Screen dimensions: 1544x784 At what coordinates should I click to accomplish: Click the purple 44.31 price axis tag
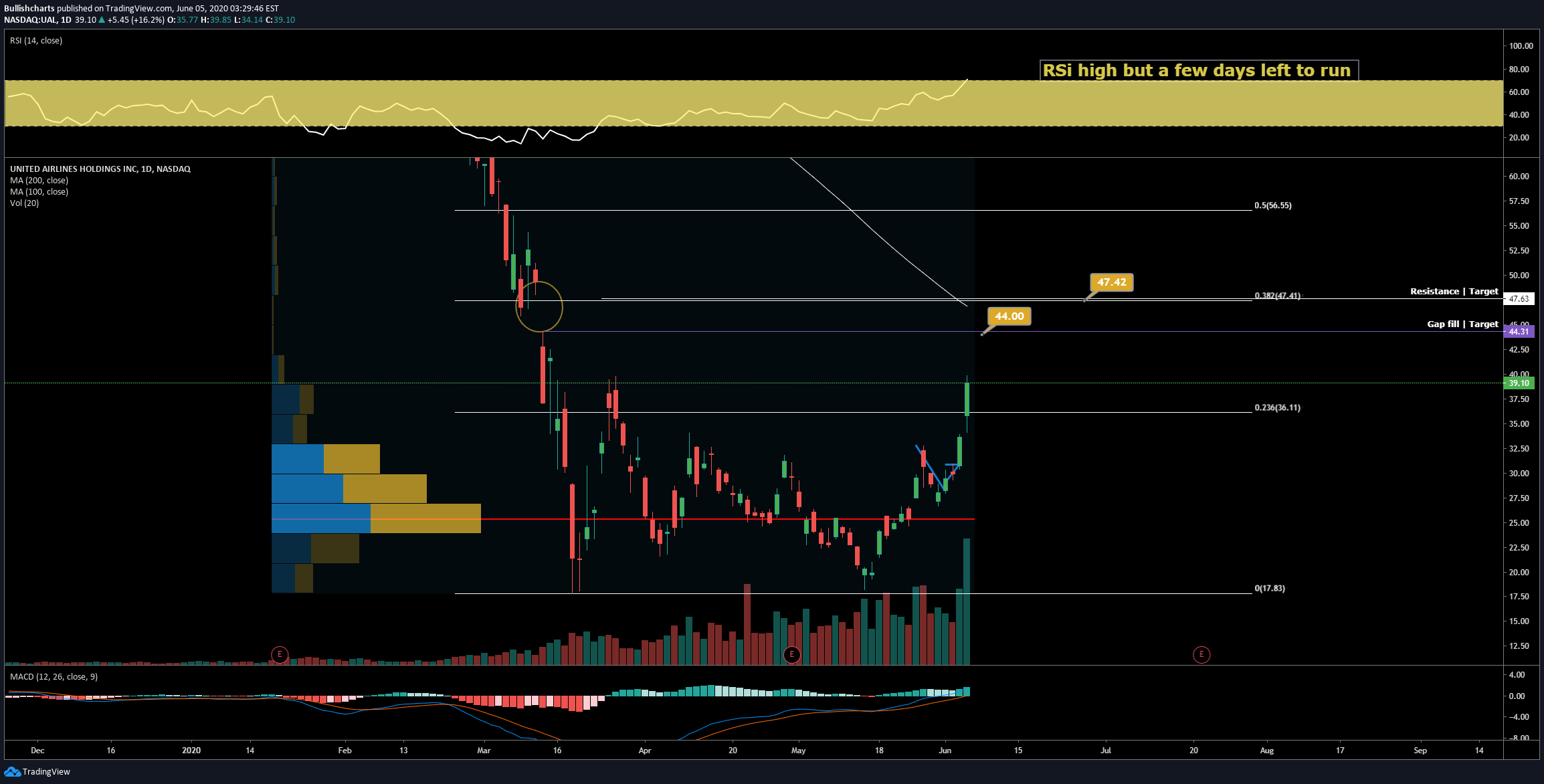pos(1519,332)
